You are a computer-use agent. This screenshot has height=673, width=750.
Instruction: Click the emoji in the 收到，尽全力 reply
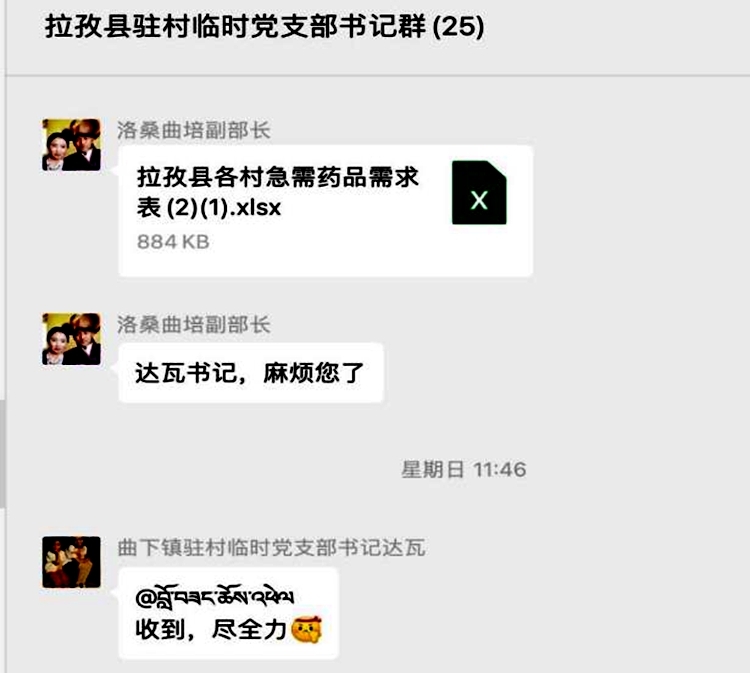coord(307,630)
